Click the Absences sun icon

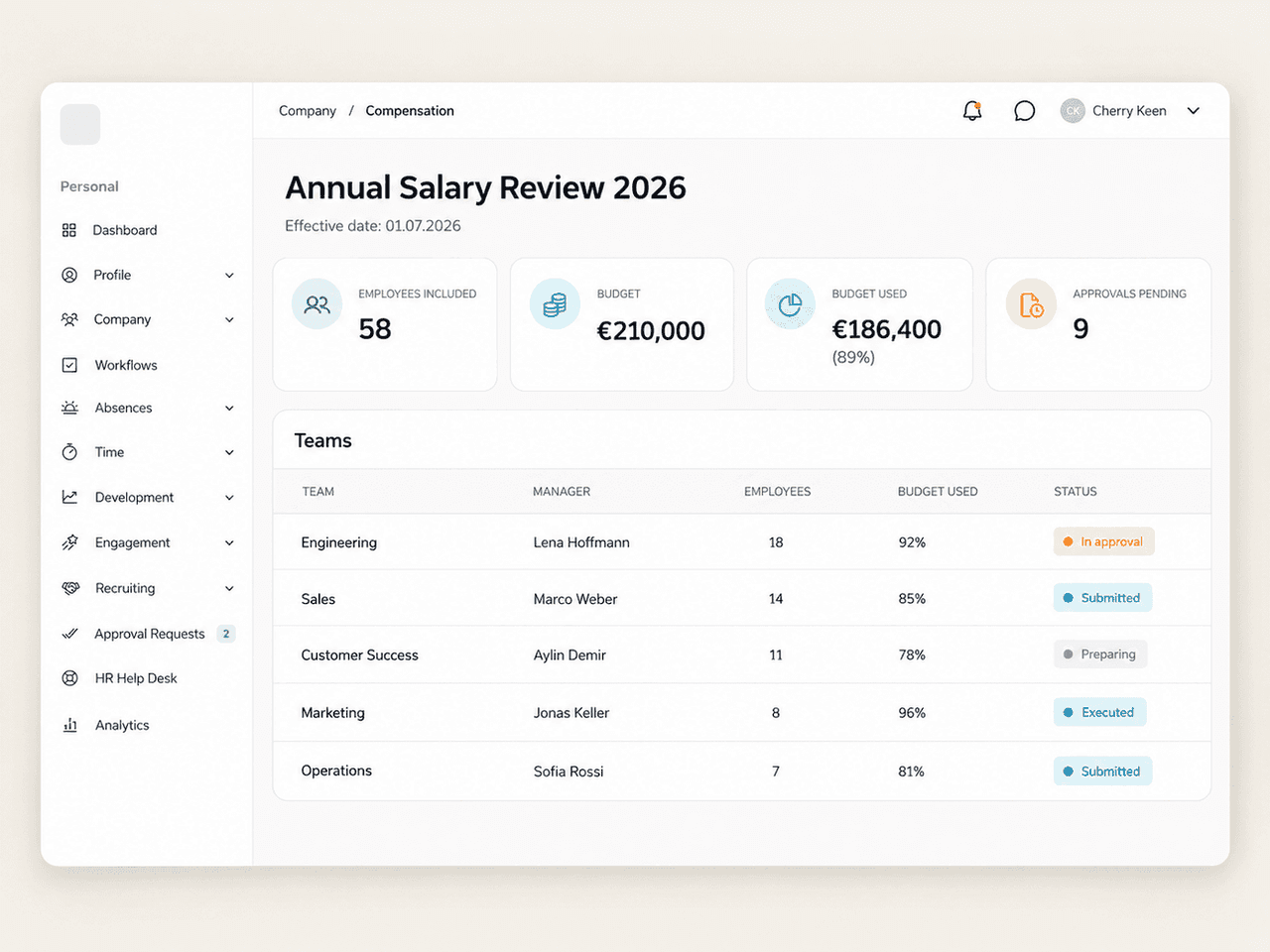pyautogui.click(x=69, y=408)
